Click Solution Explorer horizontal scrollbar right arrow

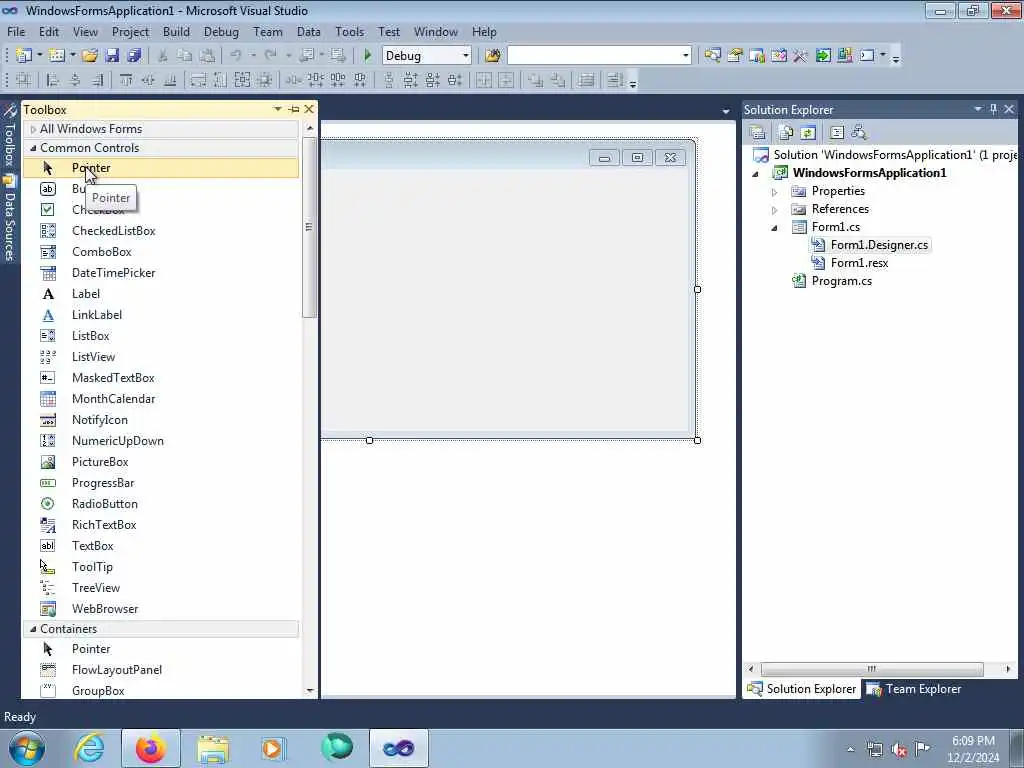coord(1008,669)
